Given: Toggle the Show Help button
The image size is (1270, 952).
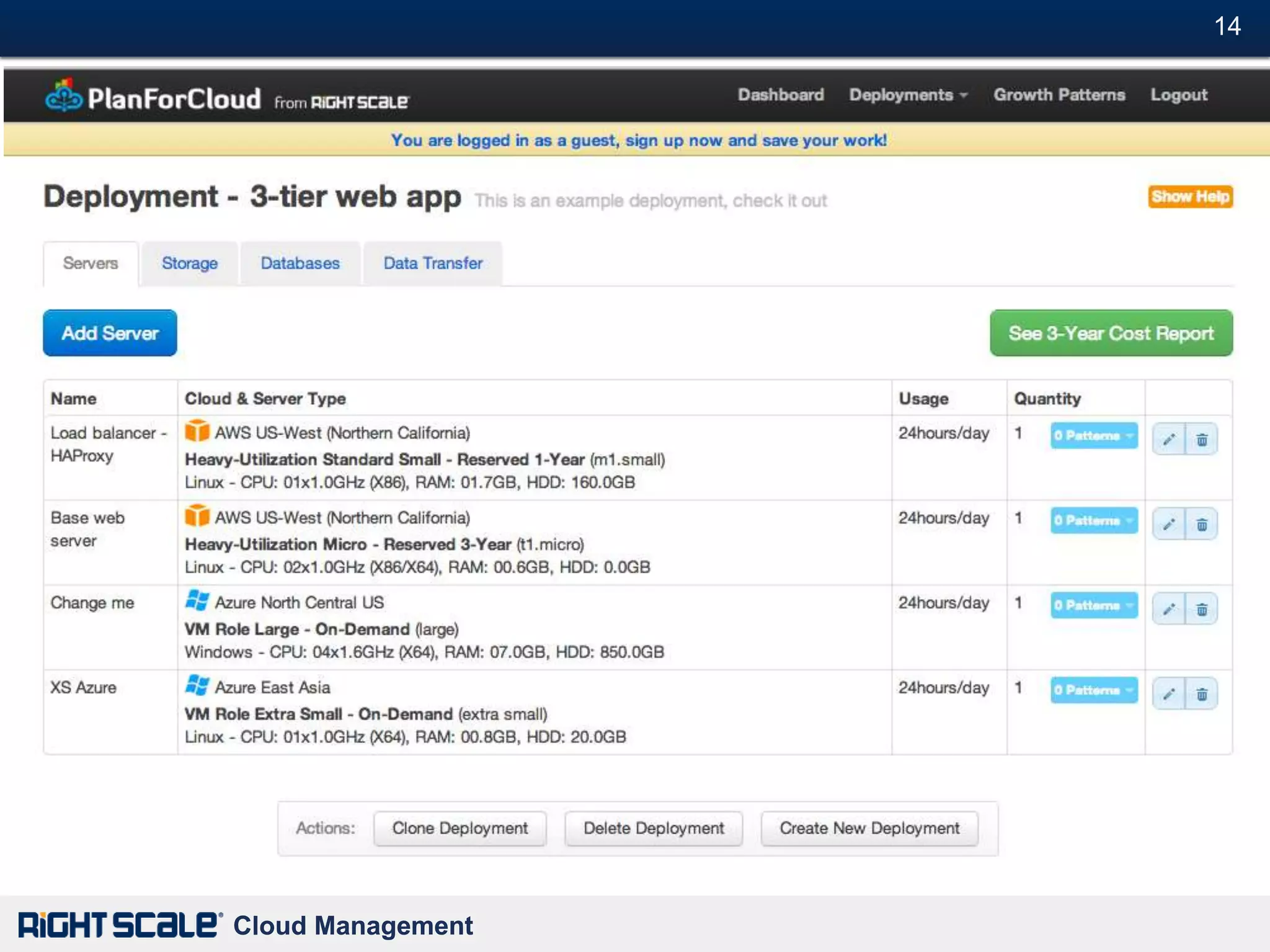Looking at the screenshot, I should tap(1189, 197).
